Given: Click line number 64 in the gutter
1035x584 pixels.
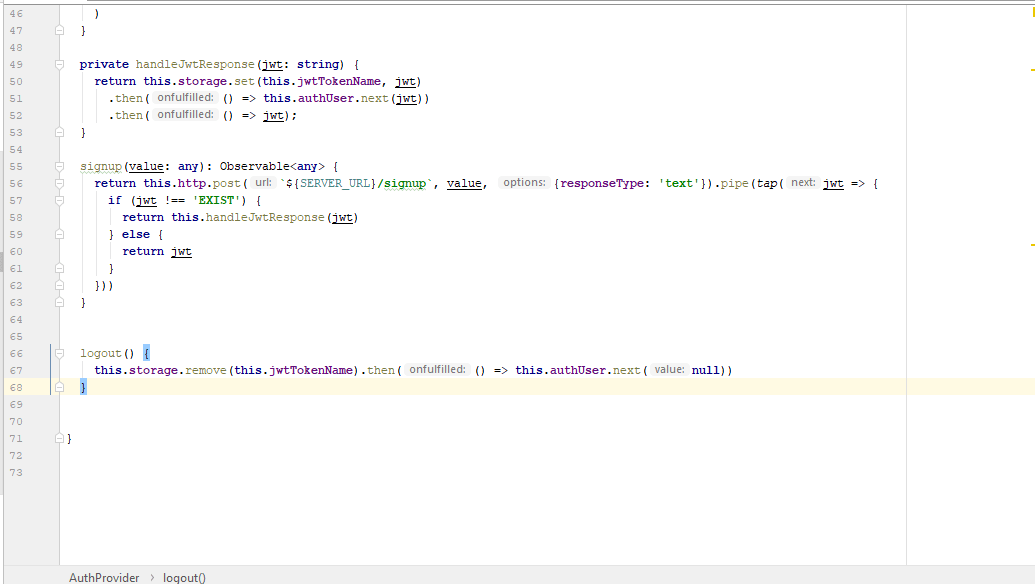Looking at the screenshot, I should pyautogui.click(x=15, y=319).
